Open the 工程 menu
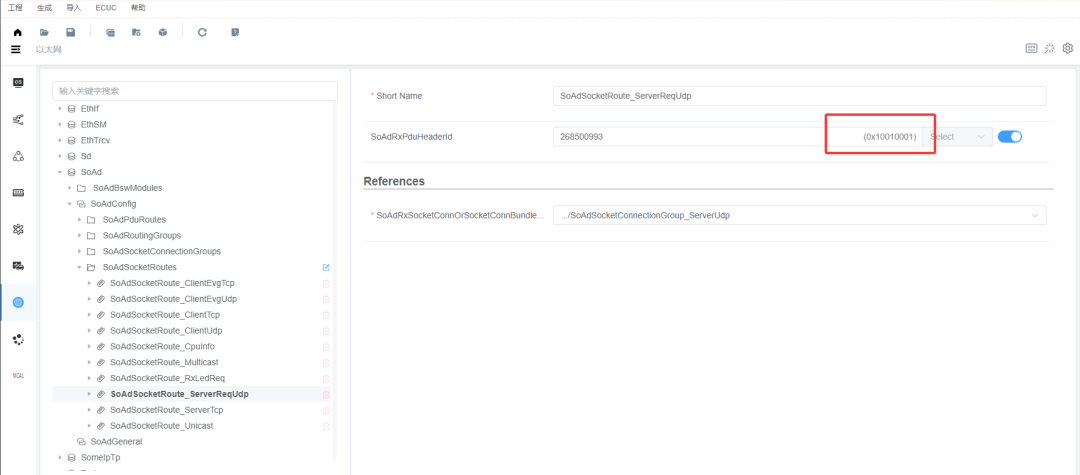Image resolution: width=1080 pixels, height=475 pixels. (x=15, y=8)
